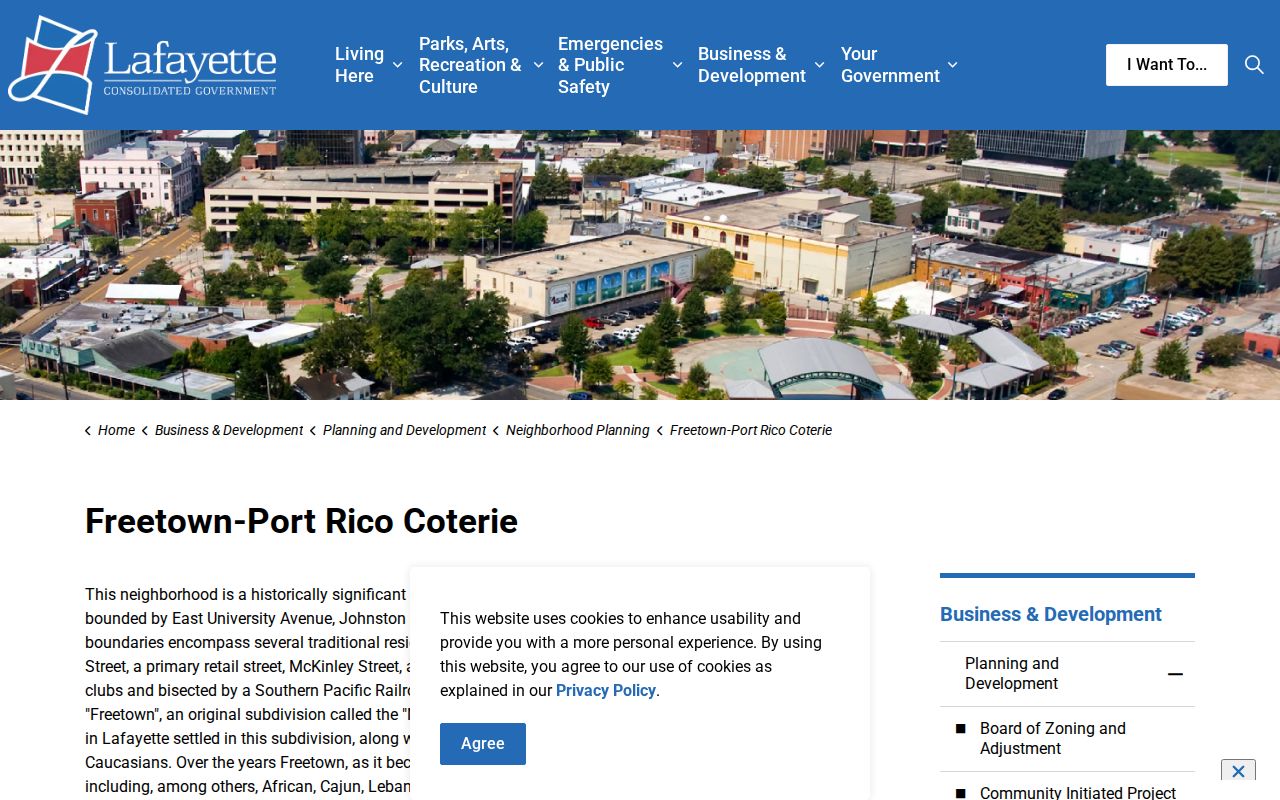Viewport: 1280px width, 800px height.
Task: Dismiss the widget via the X icon at bottom right
Action: click(1238, 771)
